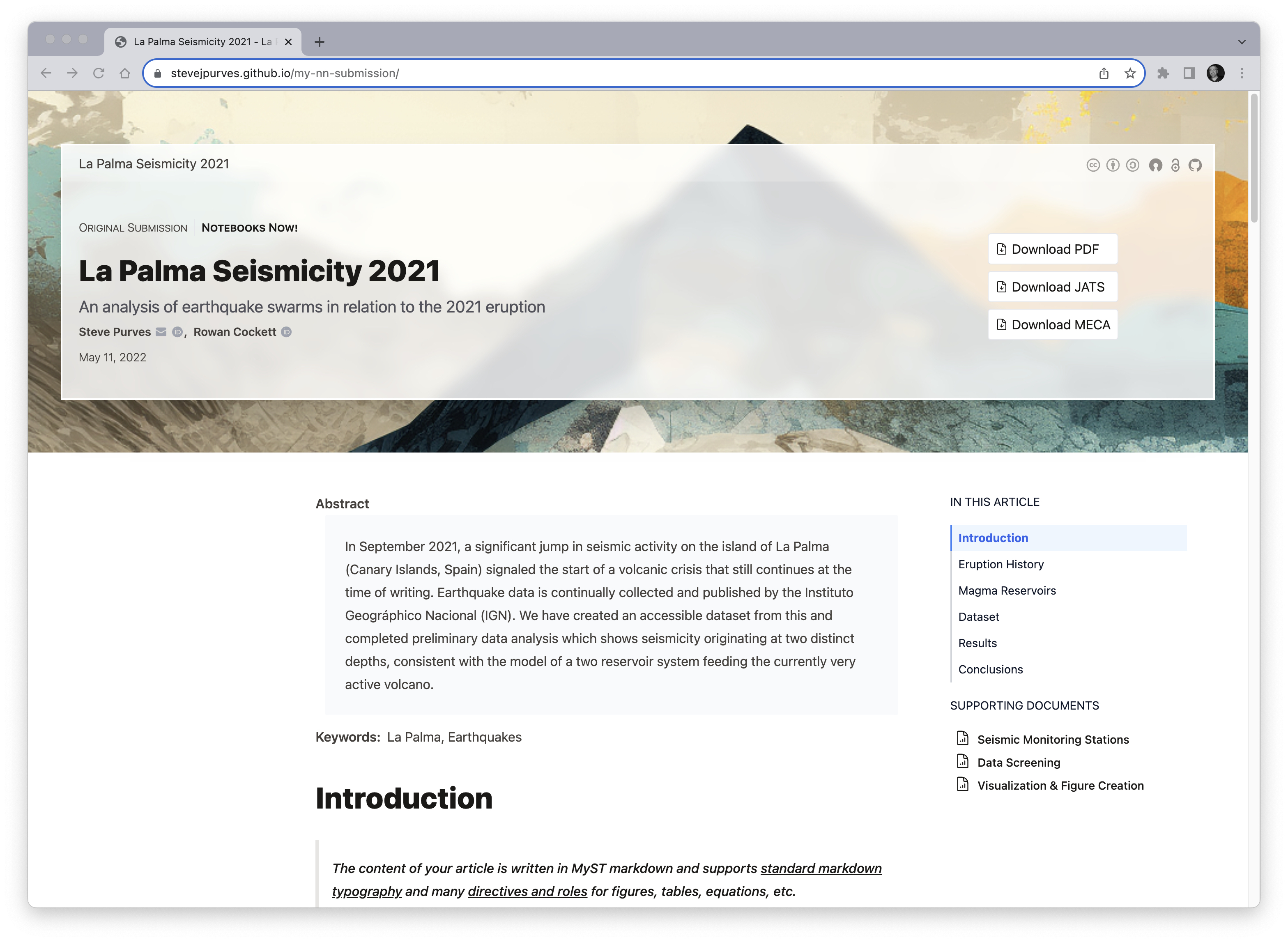1288x942 pixels.
Task: Expand the Eruption History section
Action: (x=1000, y=564)
